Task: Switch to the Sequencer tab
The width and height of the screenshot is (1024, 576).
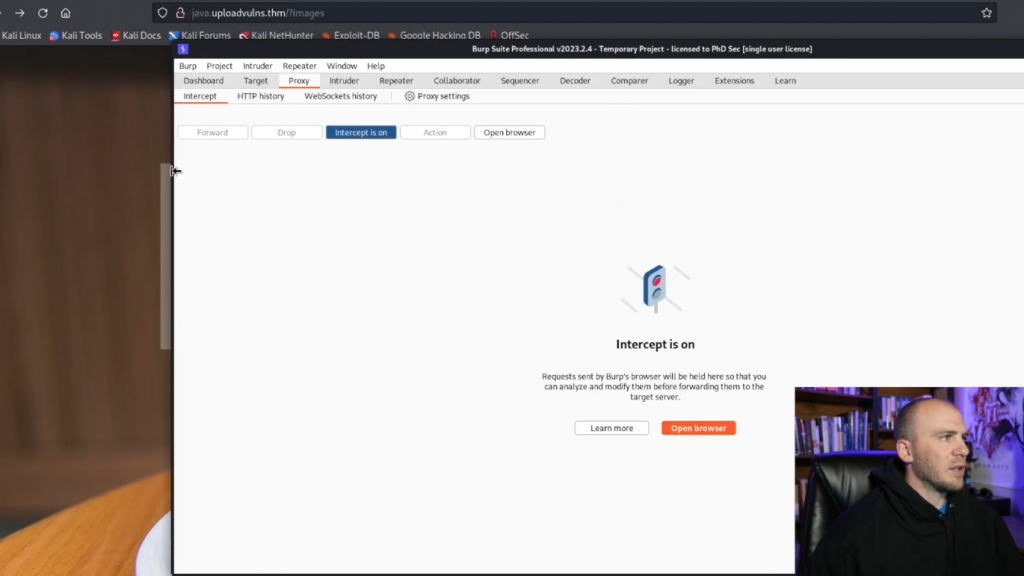Action: tap(520, 81)
